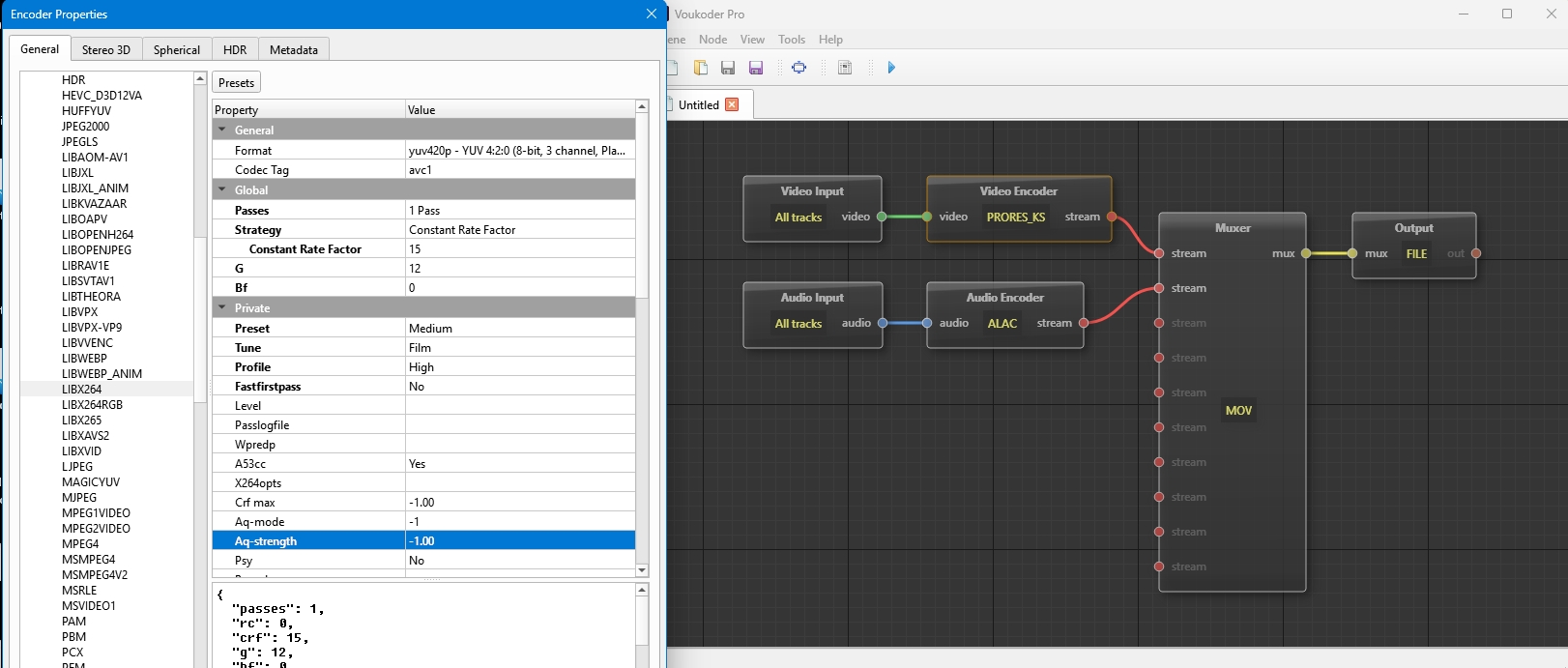The width and height of the screenshot is (1568, 668).
Task: Open the View menu
Action: tap(752, 40)
